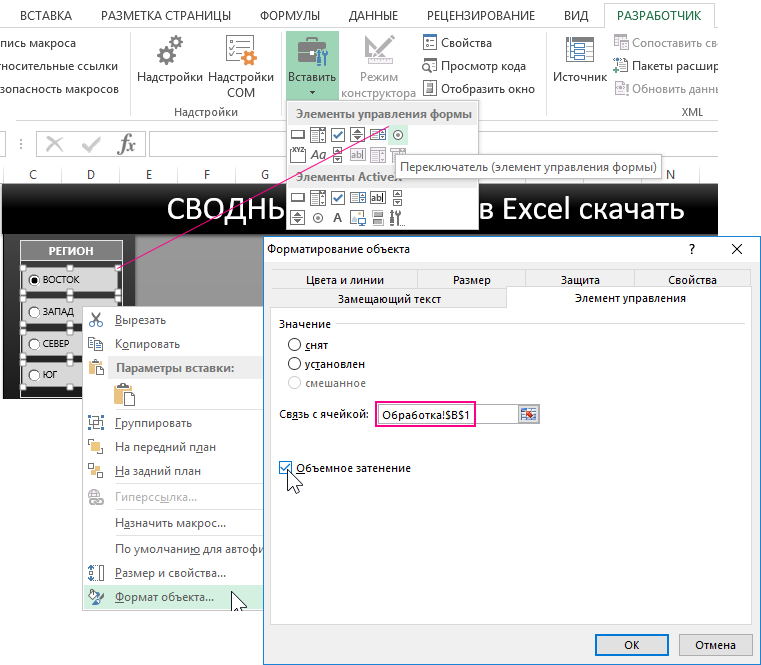Select the ВОСТОК radio button
This screenshot has height=665, width=761.
tap(35, 280)
